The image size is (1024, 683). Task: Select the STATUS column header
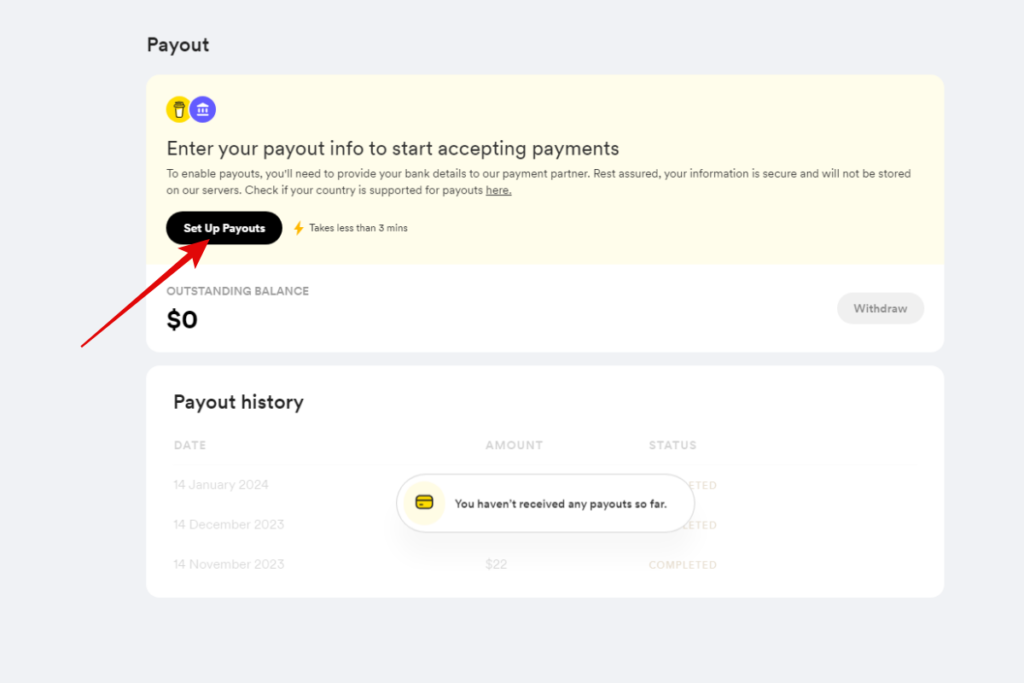point(672,445)
